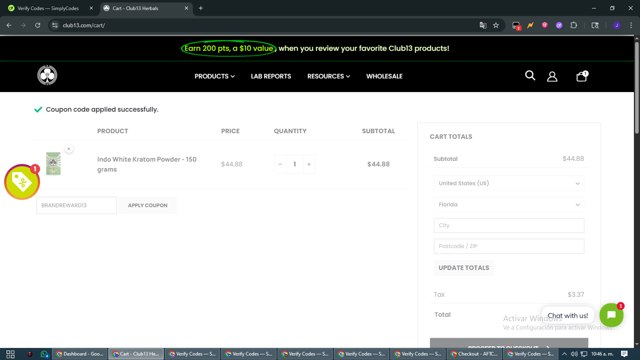Click the Earn 200 pts banner link
This screenshot has height=360, width=640.
pyautogui.click(x=229, y=49)
